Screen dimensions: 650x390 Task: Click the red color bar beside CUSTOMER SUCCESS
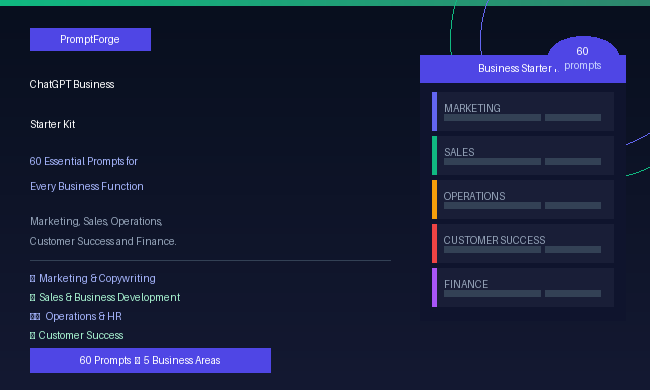pos(434,243)
